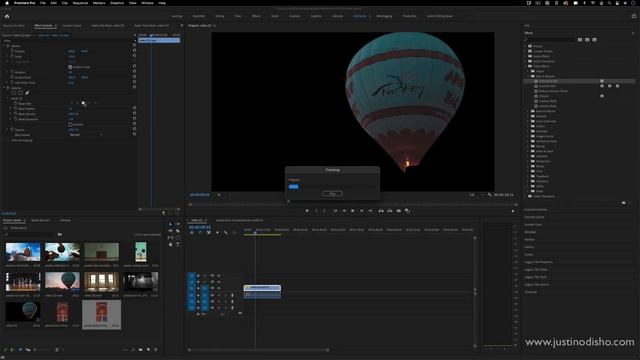Select the Selection tool in timeline toolbar
This screenshot has height=360, width=640.
pyautogui.click(x=171, y=224)
